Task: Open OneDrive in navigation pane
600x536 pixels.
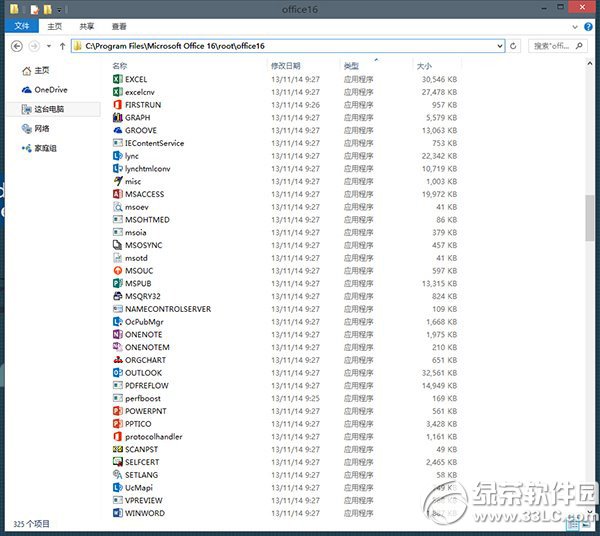Action: tap(44, 90)
